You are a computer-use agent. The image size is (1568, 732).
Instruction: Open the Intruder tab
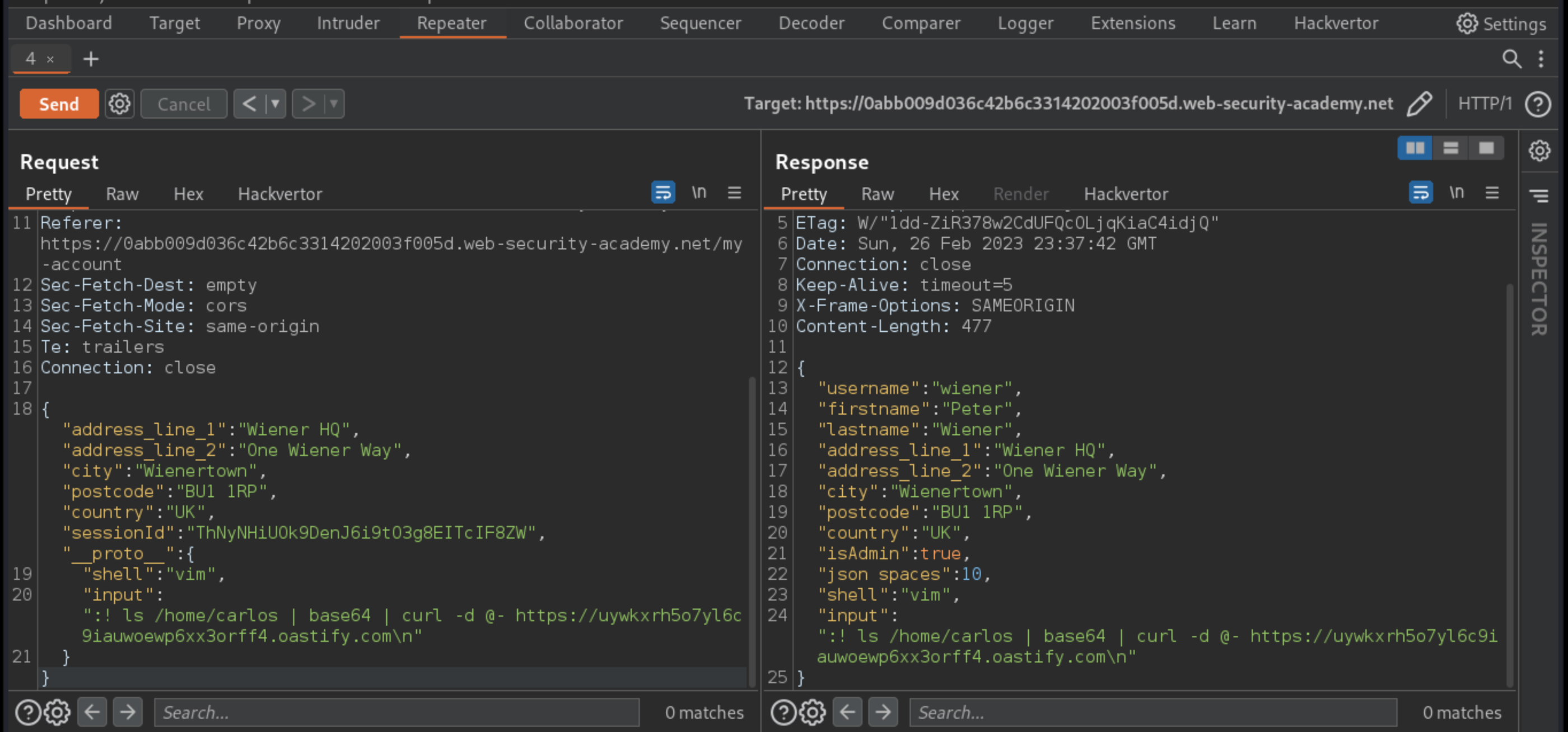coord(348,23)
